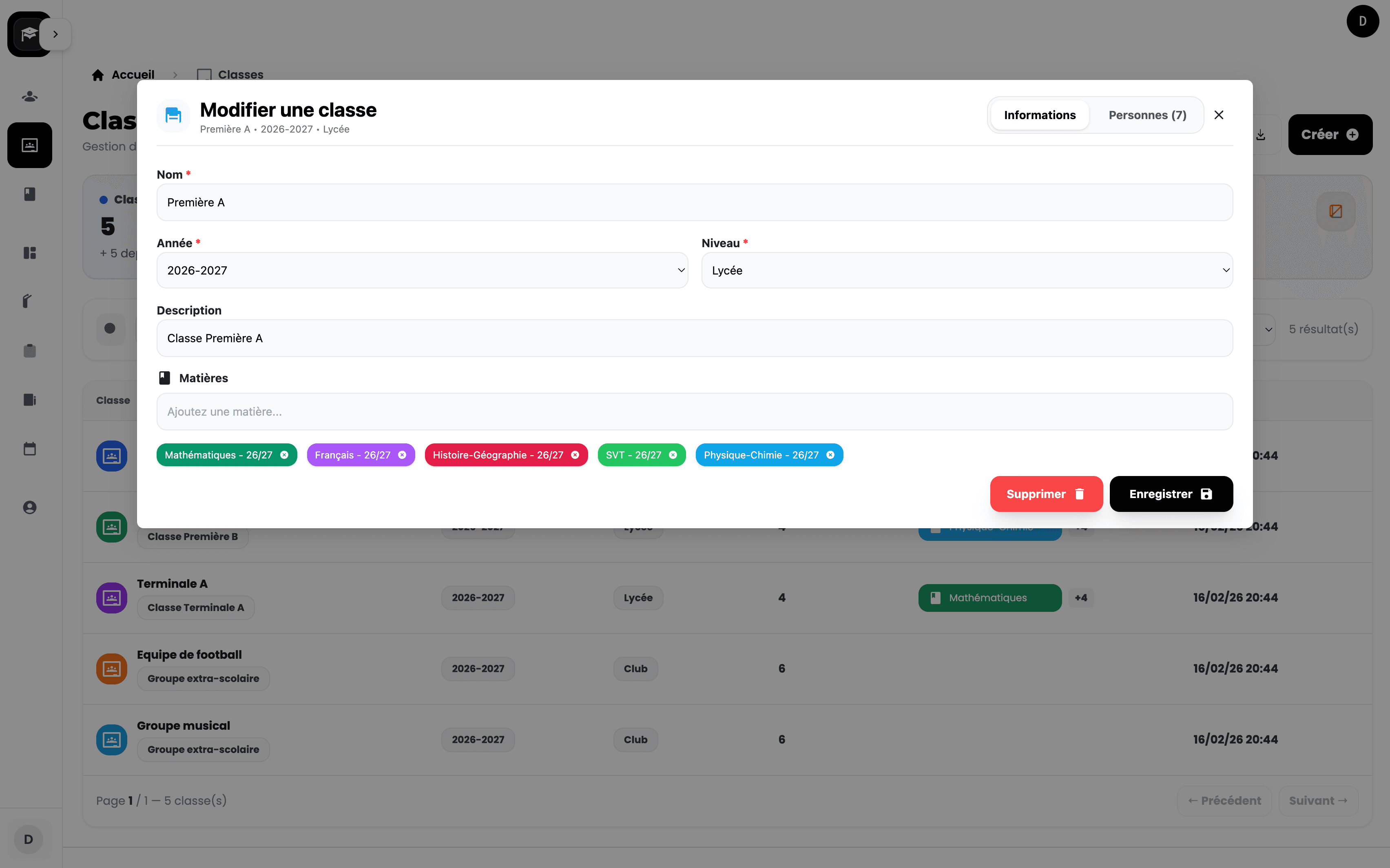Open the Année dropdown showing 2026-2027
1390x868 pixels.
[422, 270]
